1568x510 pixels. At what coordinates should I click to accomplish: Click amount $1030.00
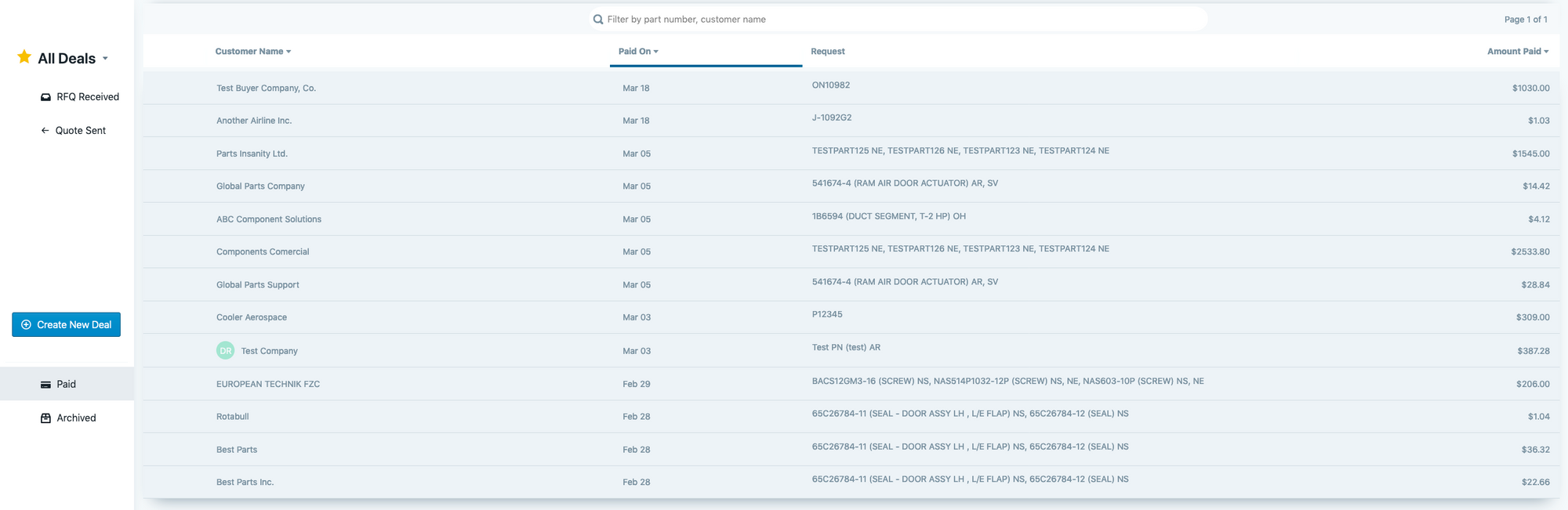pos(1530,89)
